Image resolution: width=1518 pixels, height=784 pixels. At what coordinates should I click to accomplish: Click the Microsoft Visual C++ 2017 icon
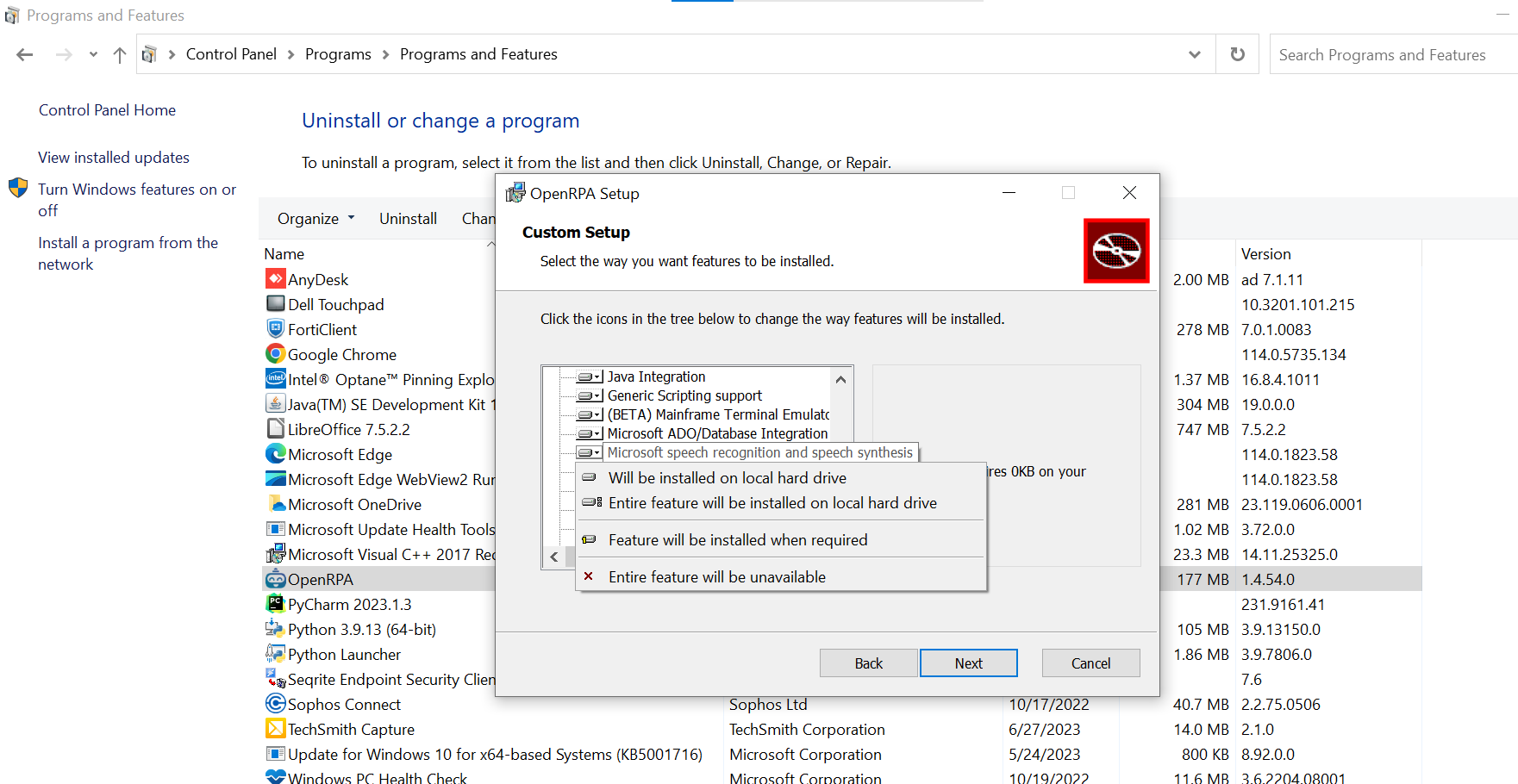pyautogui.click(x=275, y=553)
